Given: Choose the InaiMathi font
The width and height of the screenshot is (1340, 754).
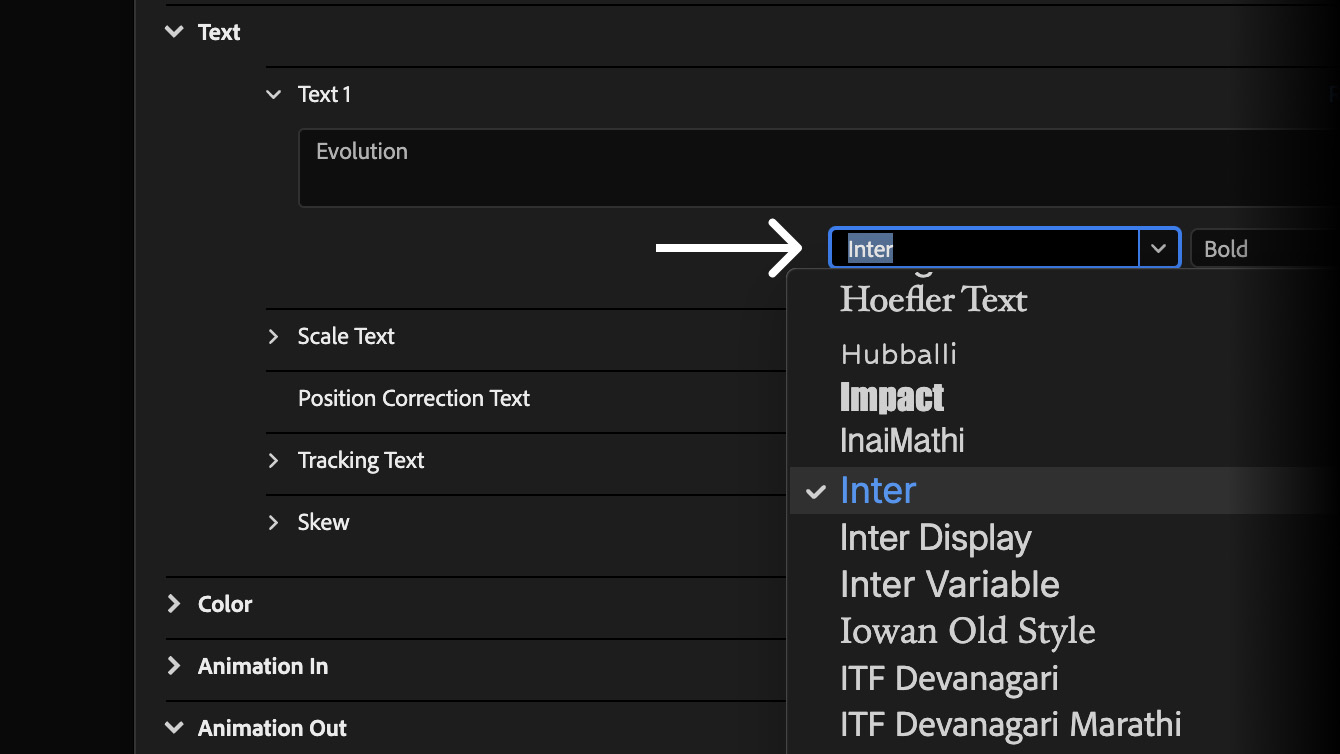Looking at the screenshot, I should (902, 440).
